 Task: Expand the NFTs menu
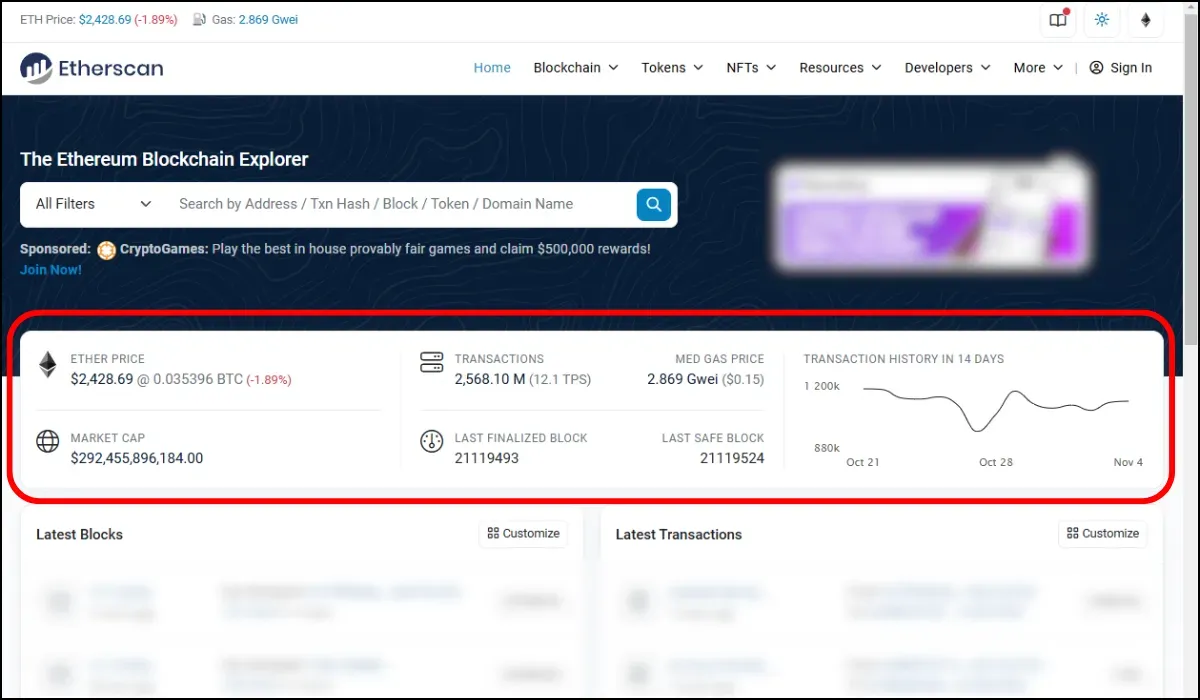(x=751, y=68)
